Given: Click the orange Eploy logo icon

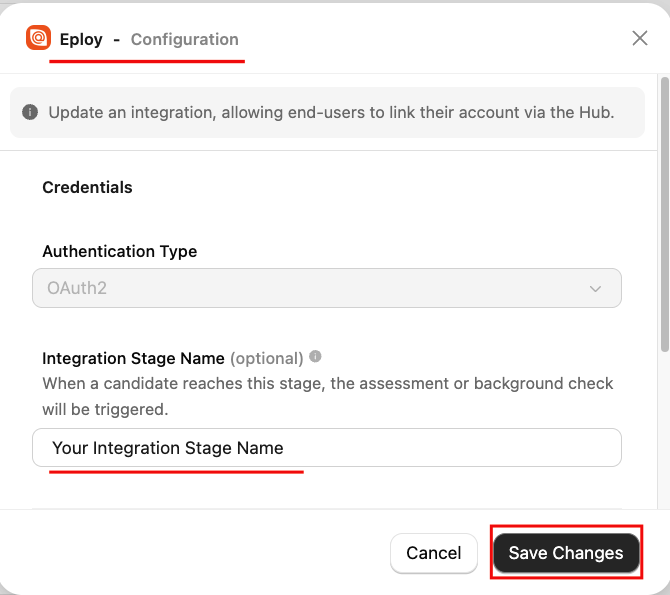Looking at the screenshot, I should click(38, 38).
